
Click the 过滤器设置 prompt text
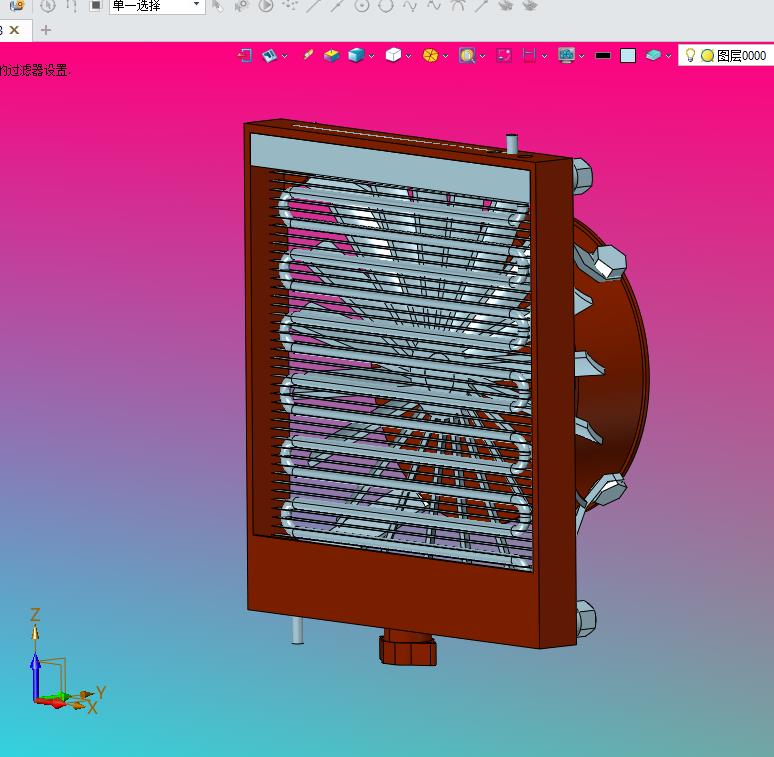pyautogui.click(x=37, y=71)
